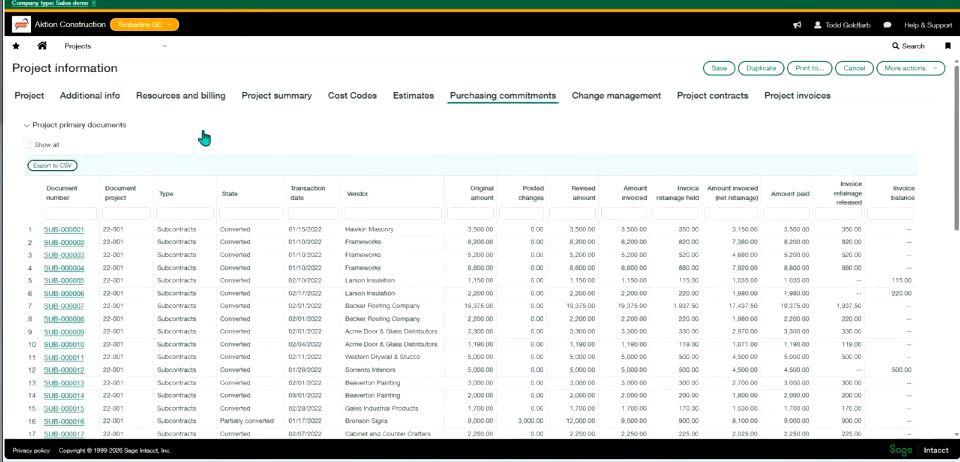Image resolution: width=960 pixels, height=462 pixels.
Task: Sort by Amount paid column header
Action: 790,193
